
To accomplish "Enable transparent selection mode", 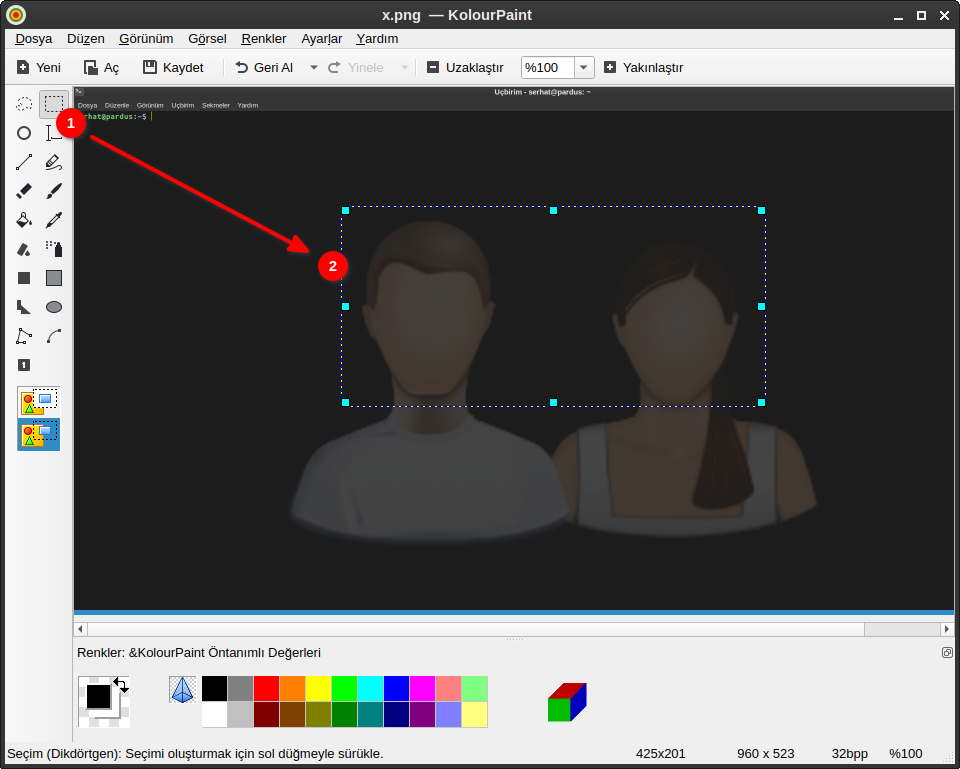I will tap(39, 434).
